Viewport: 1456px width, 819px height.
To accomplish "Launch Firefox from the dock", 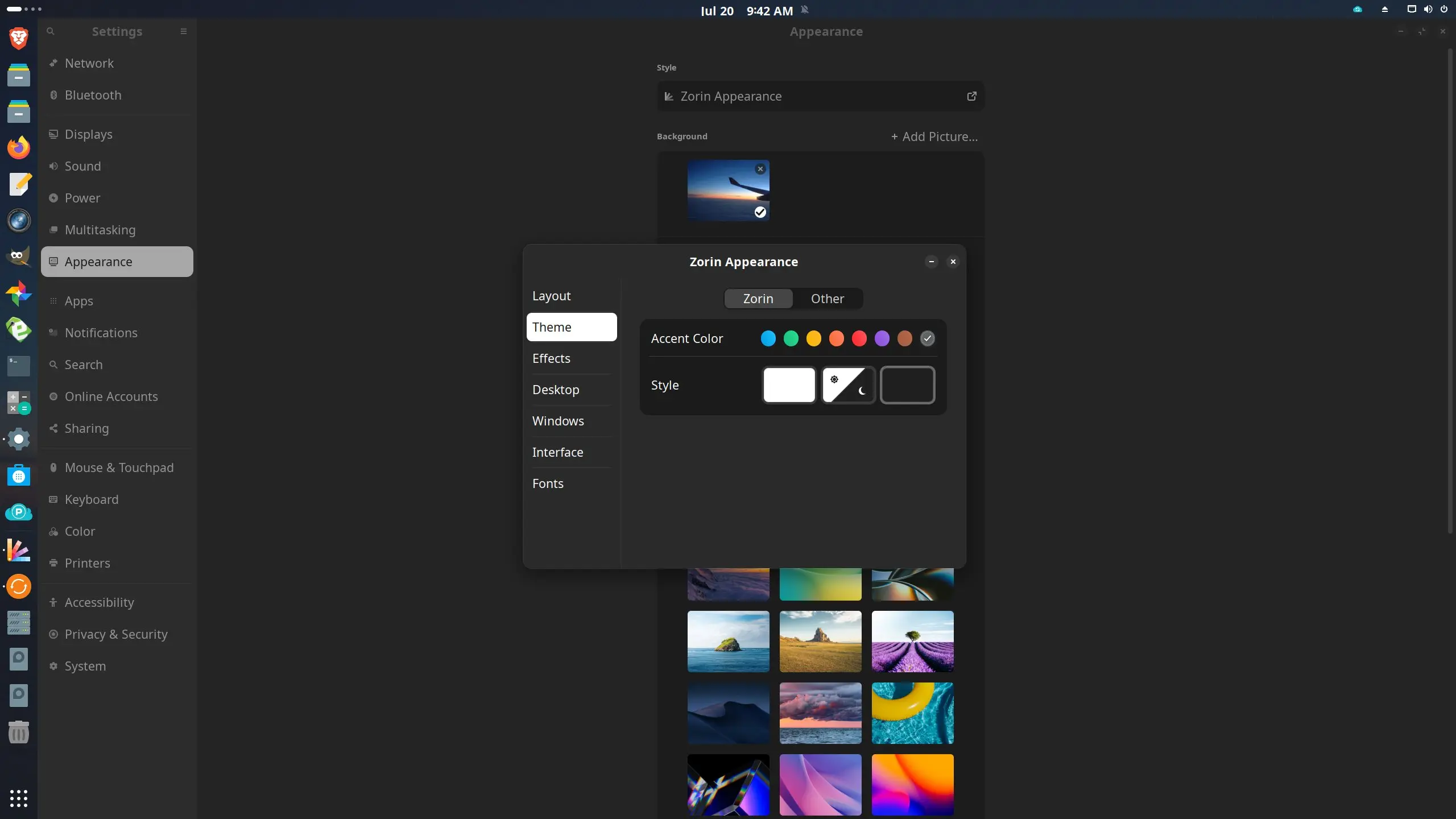I will 19,147.
